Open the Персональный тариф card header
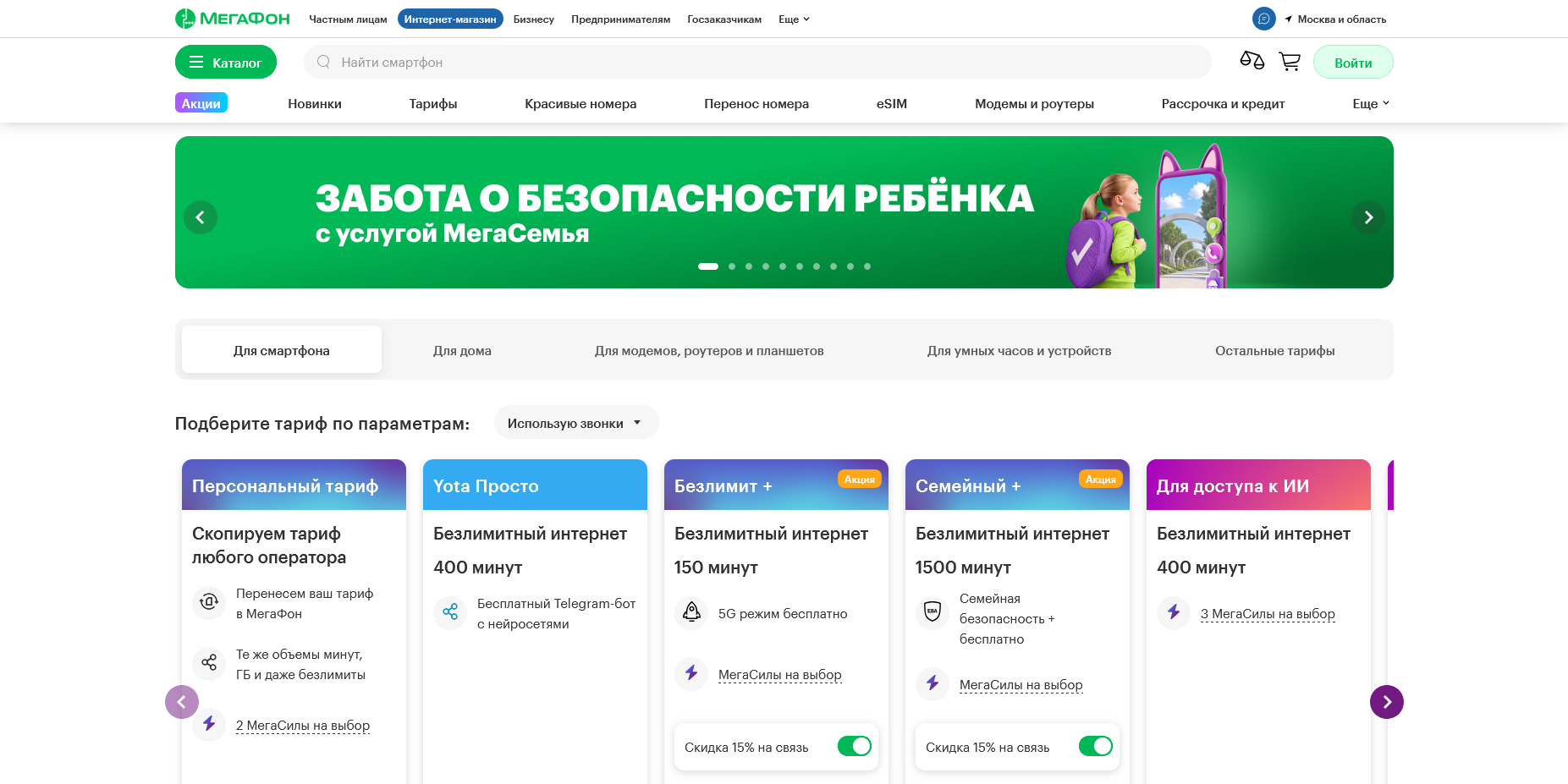The width and height of the screenshot is (1568, 784). click(x=294, y=485)
